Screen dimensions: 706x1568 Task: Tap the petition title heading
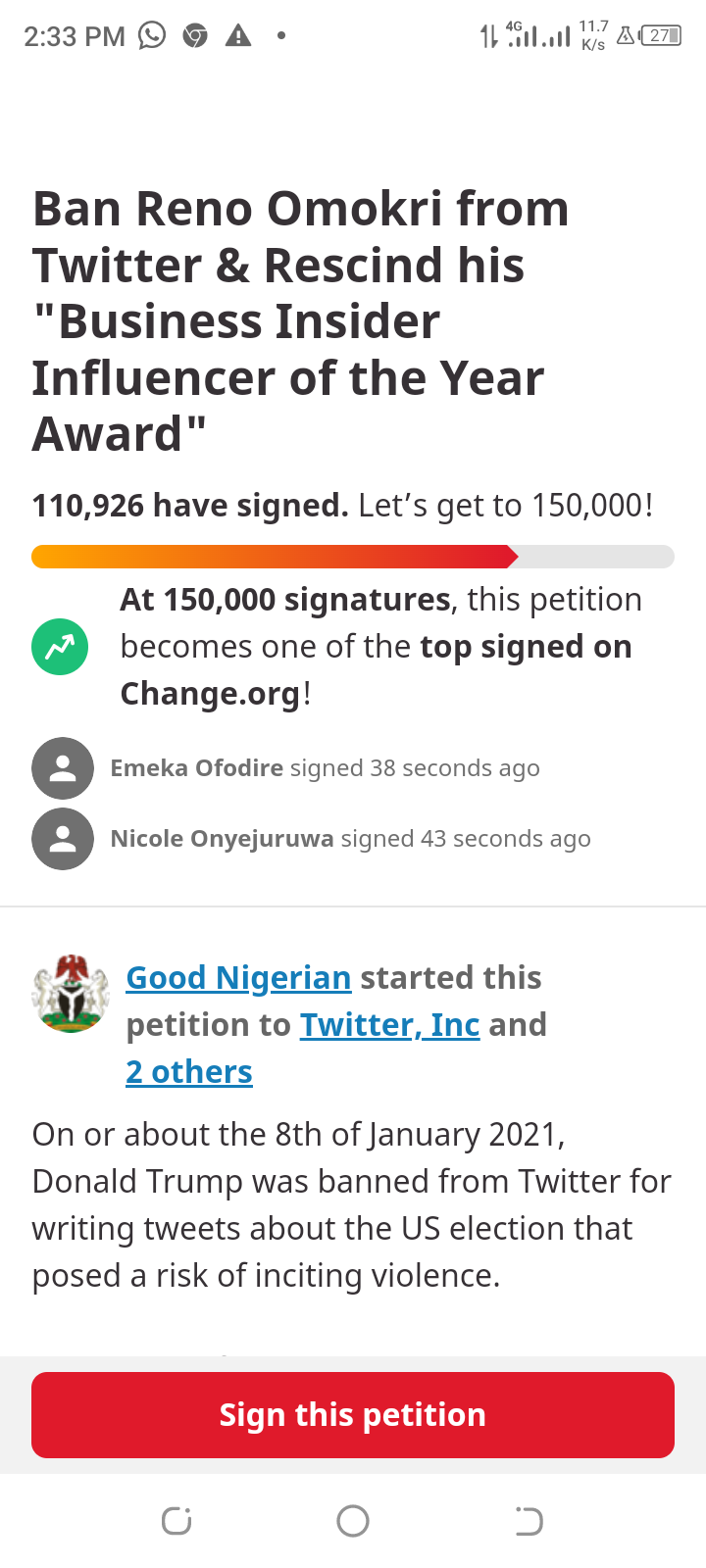pos(301,321)
